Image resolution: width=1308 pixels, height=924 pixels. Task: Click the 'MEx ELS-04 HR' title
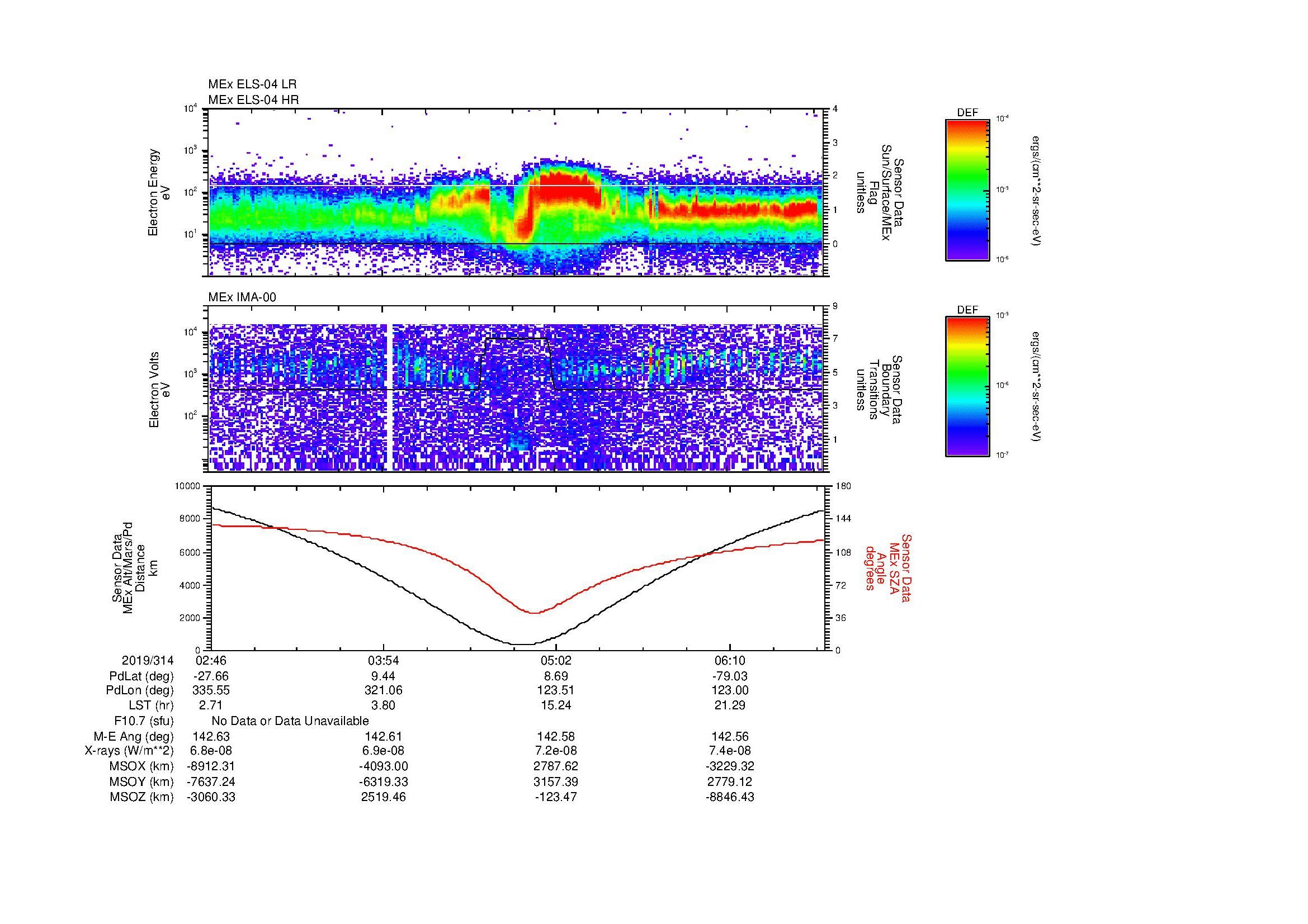tap(253, 100)
